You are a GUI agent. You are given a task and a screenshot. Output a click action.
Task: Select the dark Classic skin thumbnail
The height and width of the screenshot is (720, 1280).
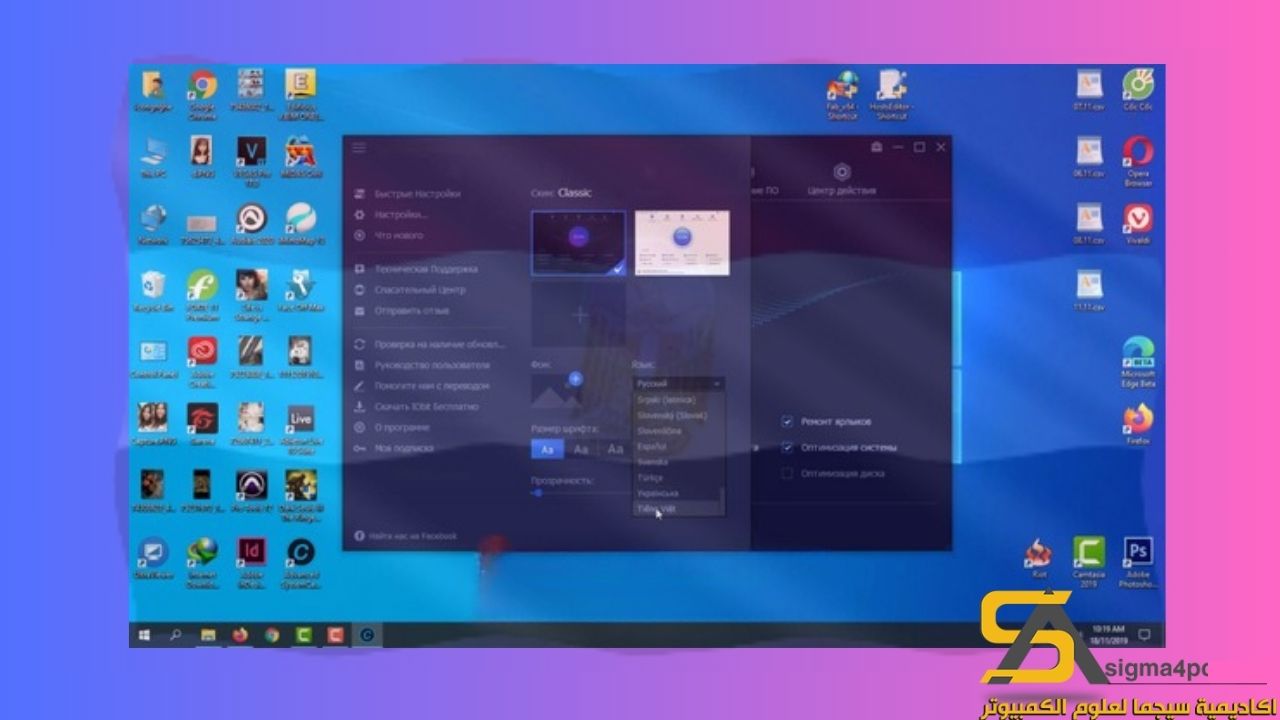coord(579,243)
